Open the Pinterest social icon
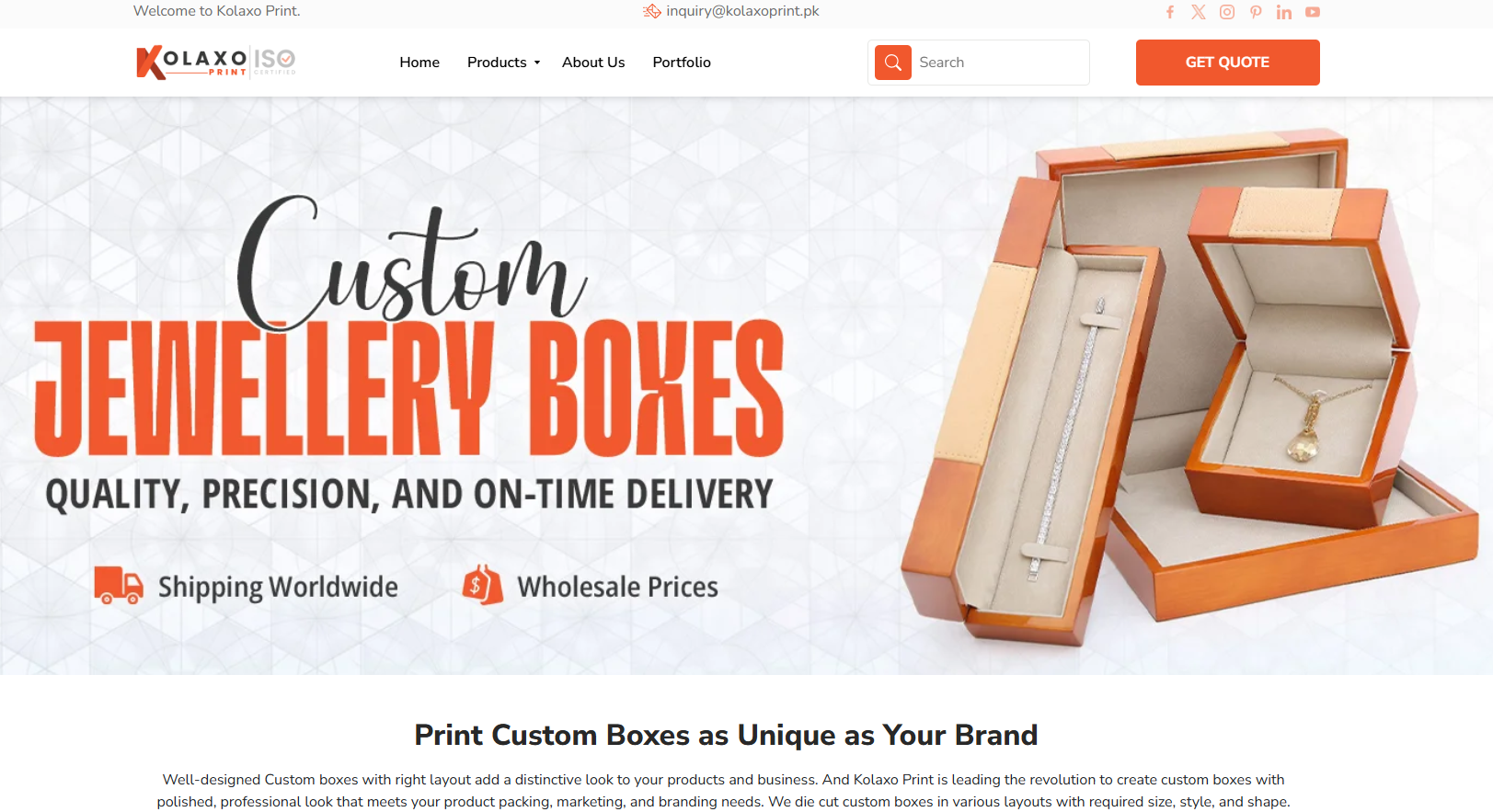This screenshot has height=812, width=1493. (x=1256, y=12)
